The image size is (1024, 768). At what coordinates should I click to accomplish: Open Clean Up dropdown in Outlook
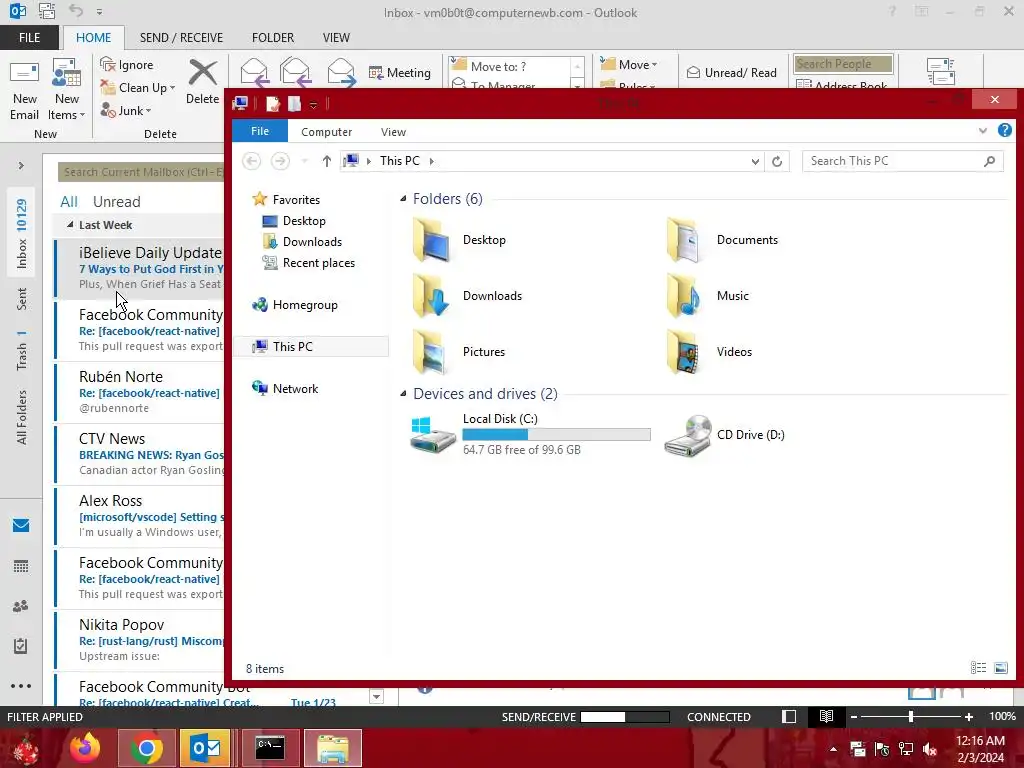[x=138, y=88]
